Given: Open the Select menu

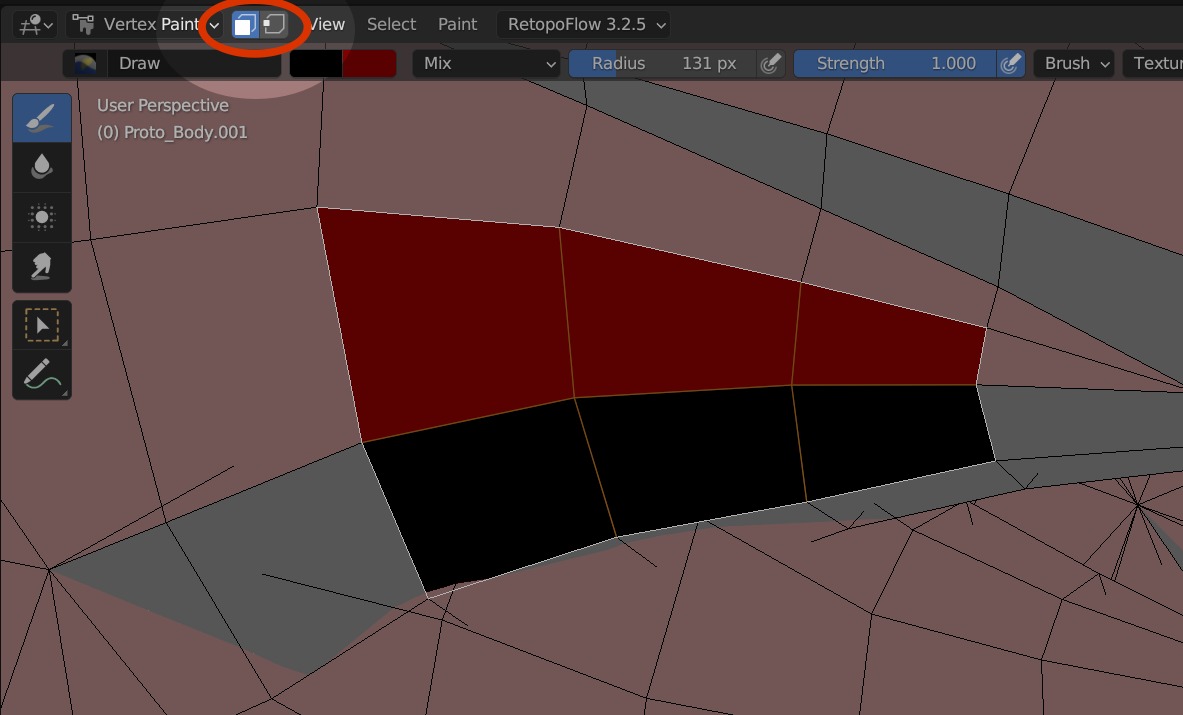Looking at the screenshot, I should [391, 24].
